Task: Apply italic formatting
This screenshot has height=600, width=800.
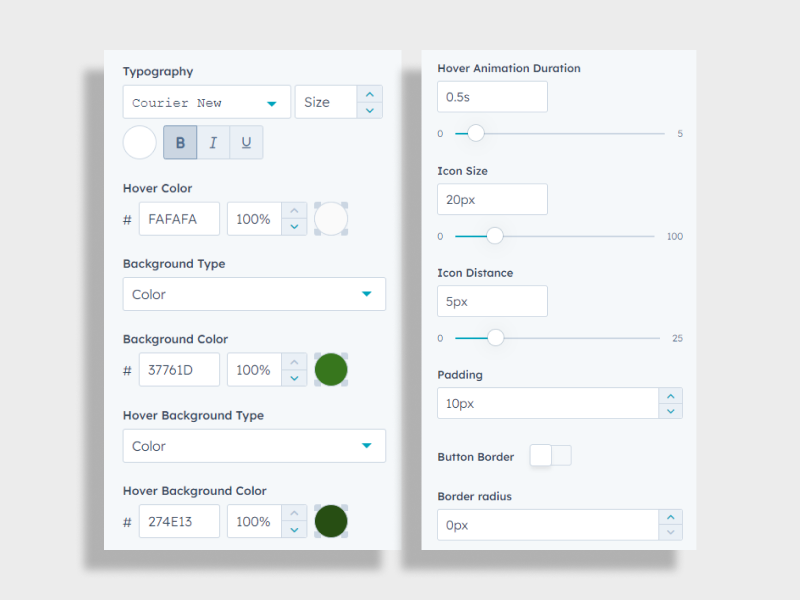Action: 213,142
